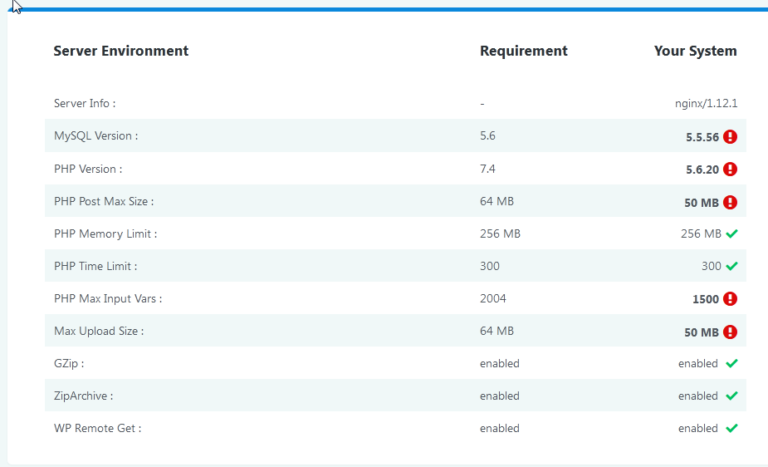Click the green checkmark for PHP Memory Limit

[x=731, y=234]
